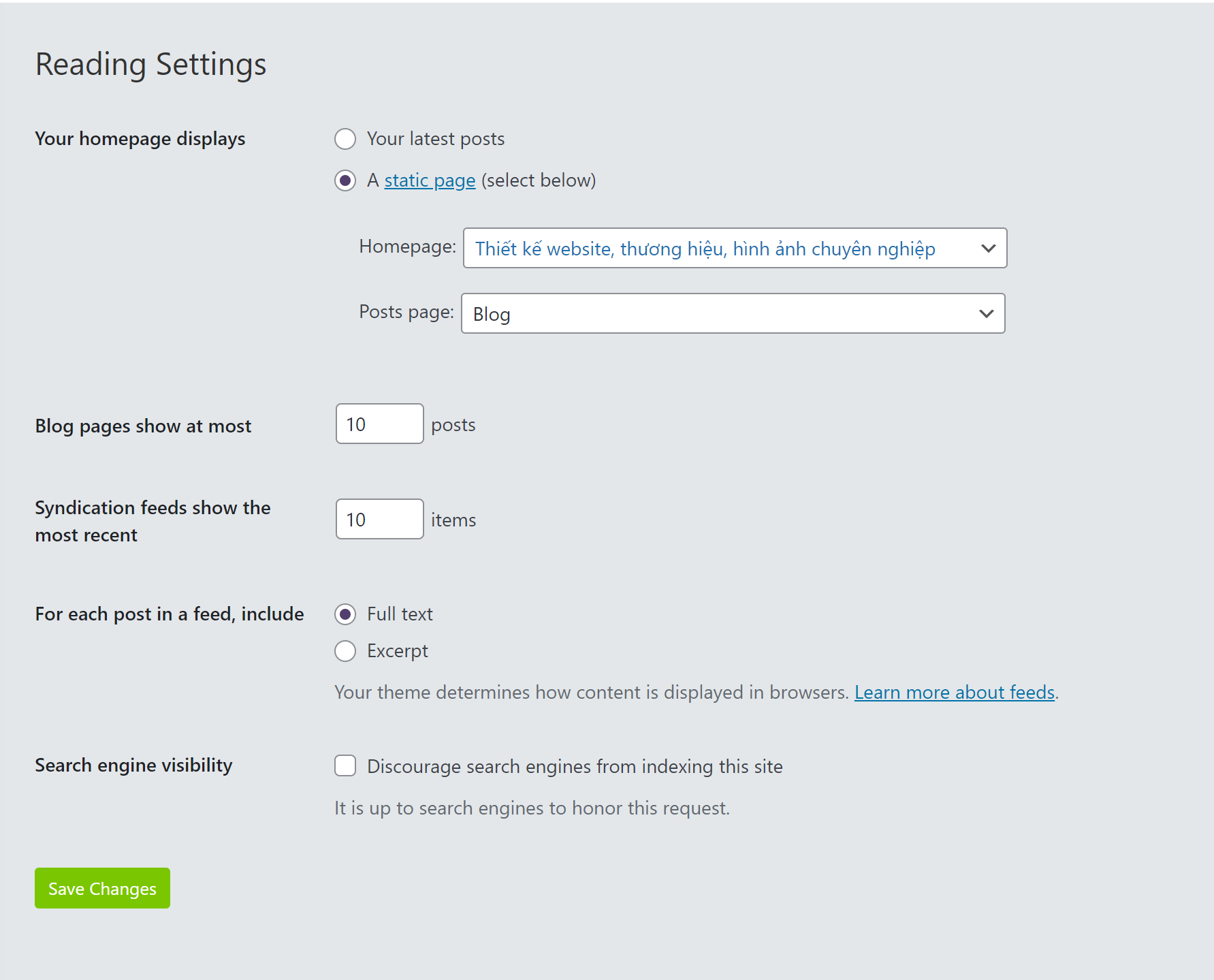This screenshot has height=980, width=1214.
Task: Click the "Excerpt" label text
Action: click(x=398, y=651)
